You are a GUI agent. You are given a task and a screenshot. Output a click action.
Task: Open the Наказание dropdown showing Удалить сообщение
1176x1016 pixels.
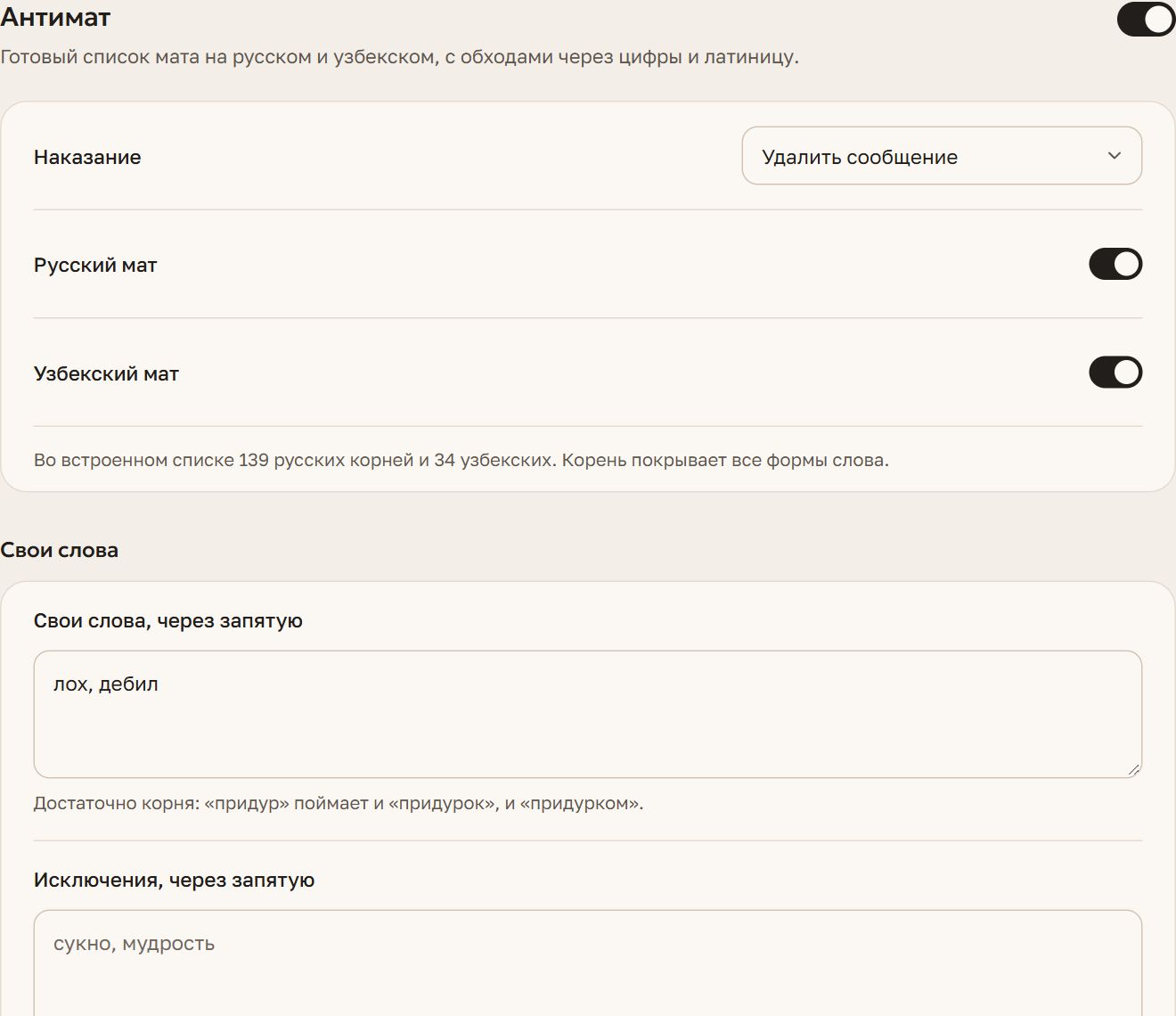pos(942,156)
